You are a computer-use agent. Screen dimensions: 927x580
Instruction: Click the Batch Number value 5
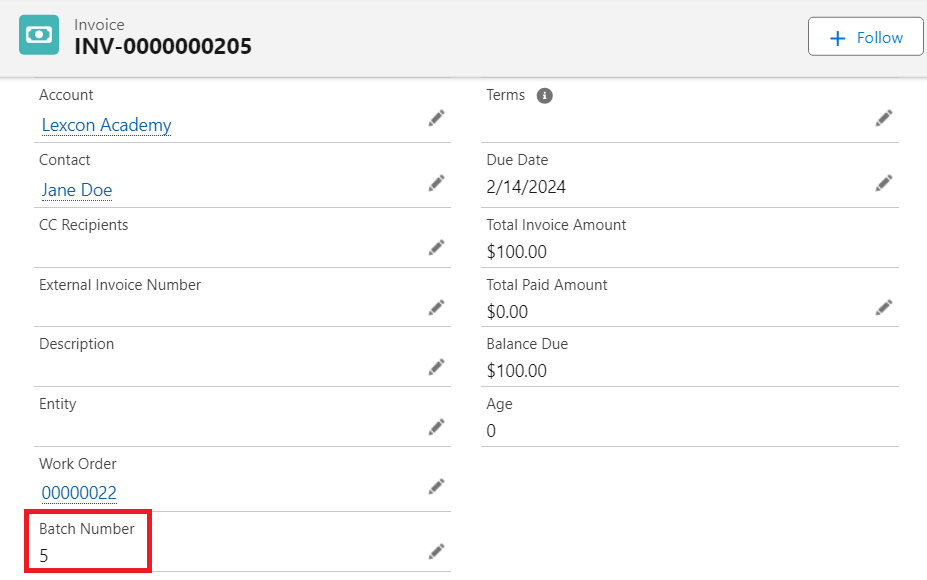(x=44, y=555)
